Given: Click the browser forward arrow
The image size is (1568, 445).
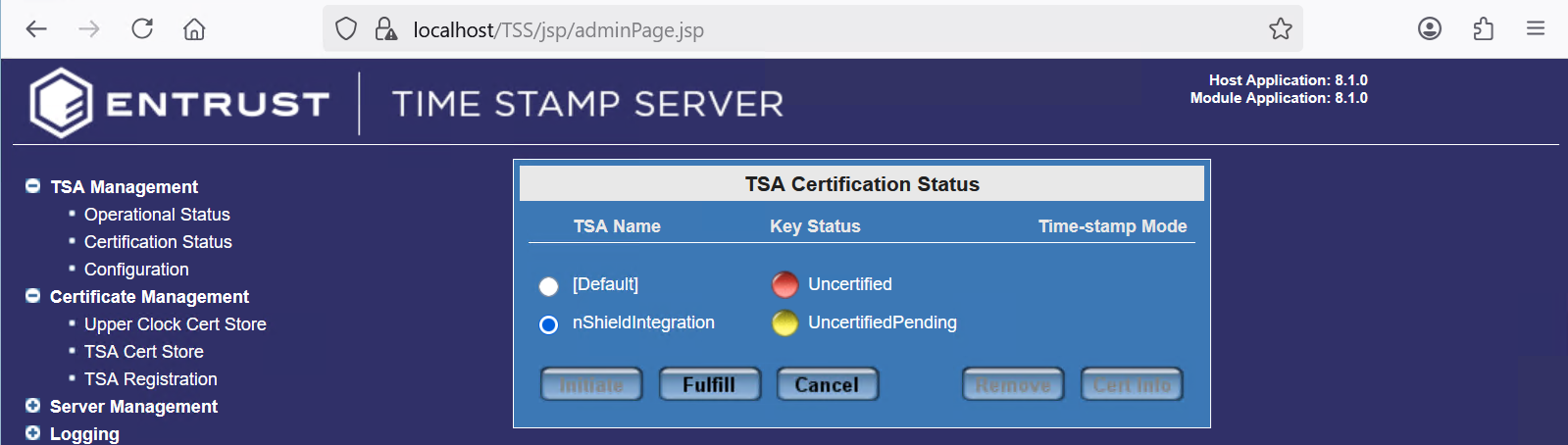Looking at the screenshot, I should (x=89, y=28).
